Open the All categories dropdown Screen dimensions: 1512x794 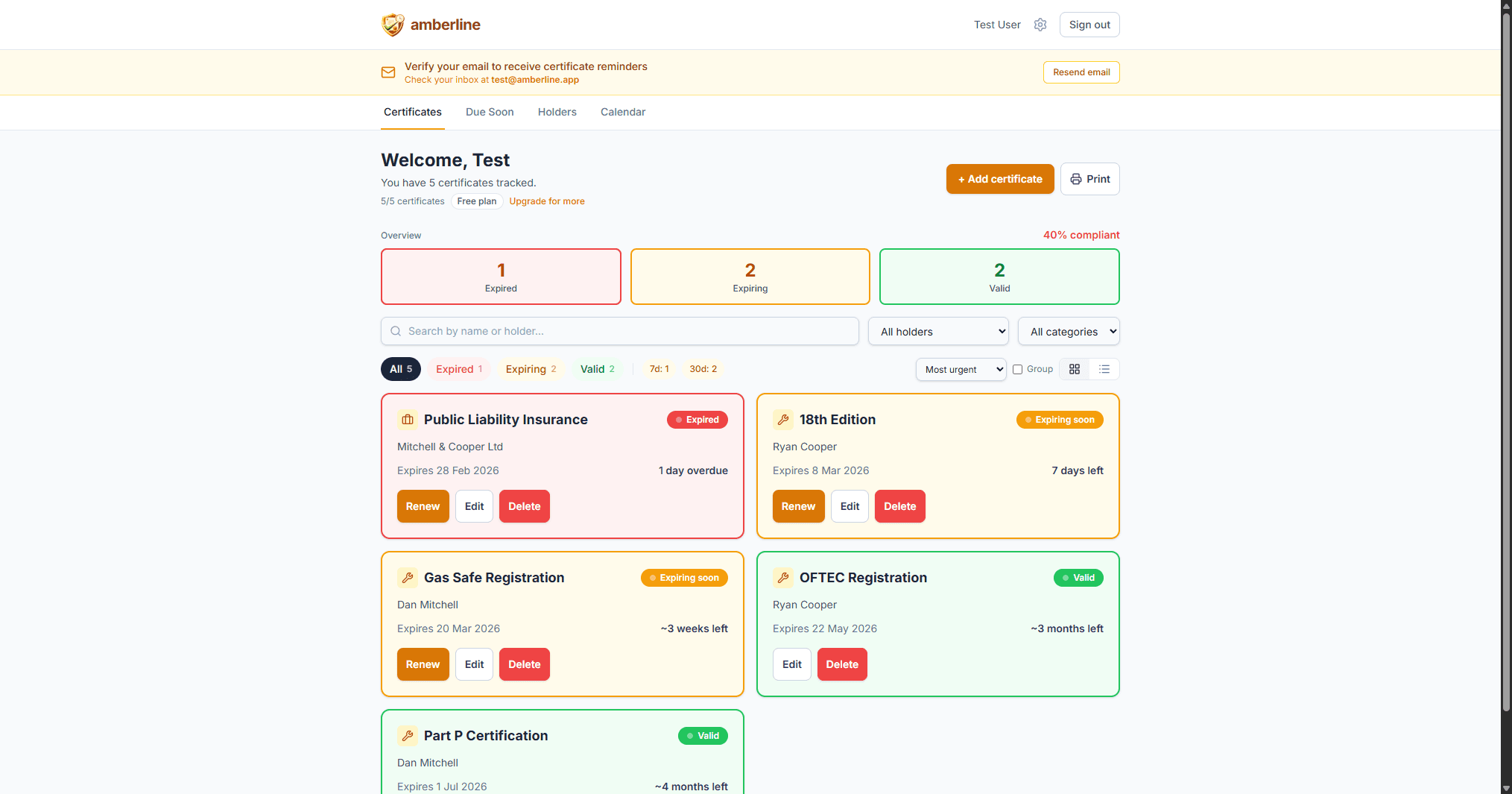pos(1068,331)
